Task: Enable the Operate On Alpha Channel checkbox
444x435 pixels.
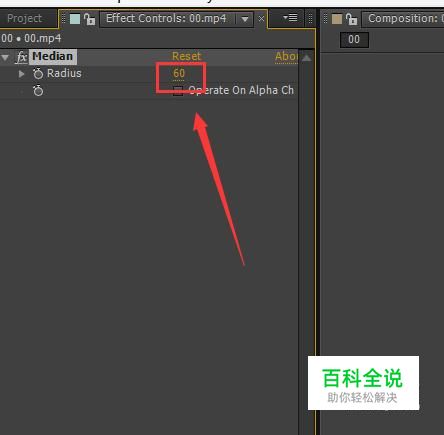Action: coord(178,91)
